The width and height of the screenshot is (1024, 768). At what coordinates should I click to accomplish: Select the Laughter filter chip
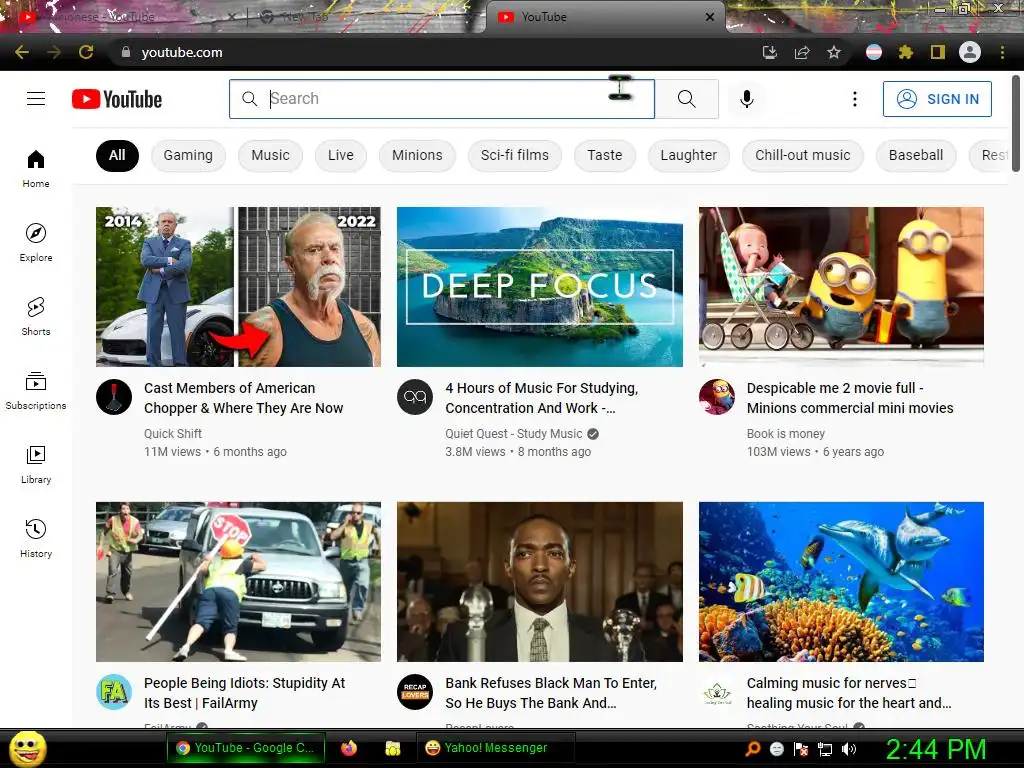[688, 155]
